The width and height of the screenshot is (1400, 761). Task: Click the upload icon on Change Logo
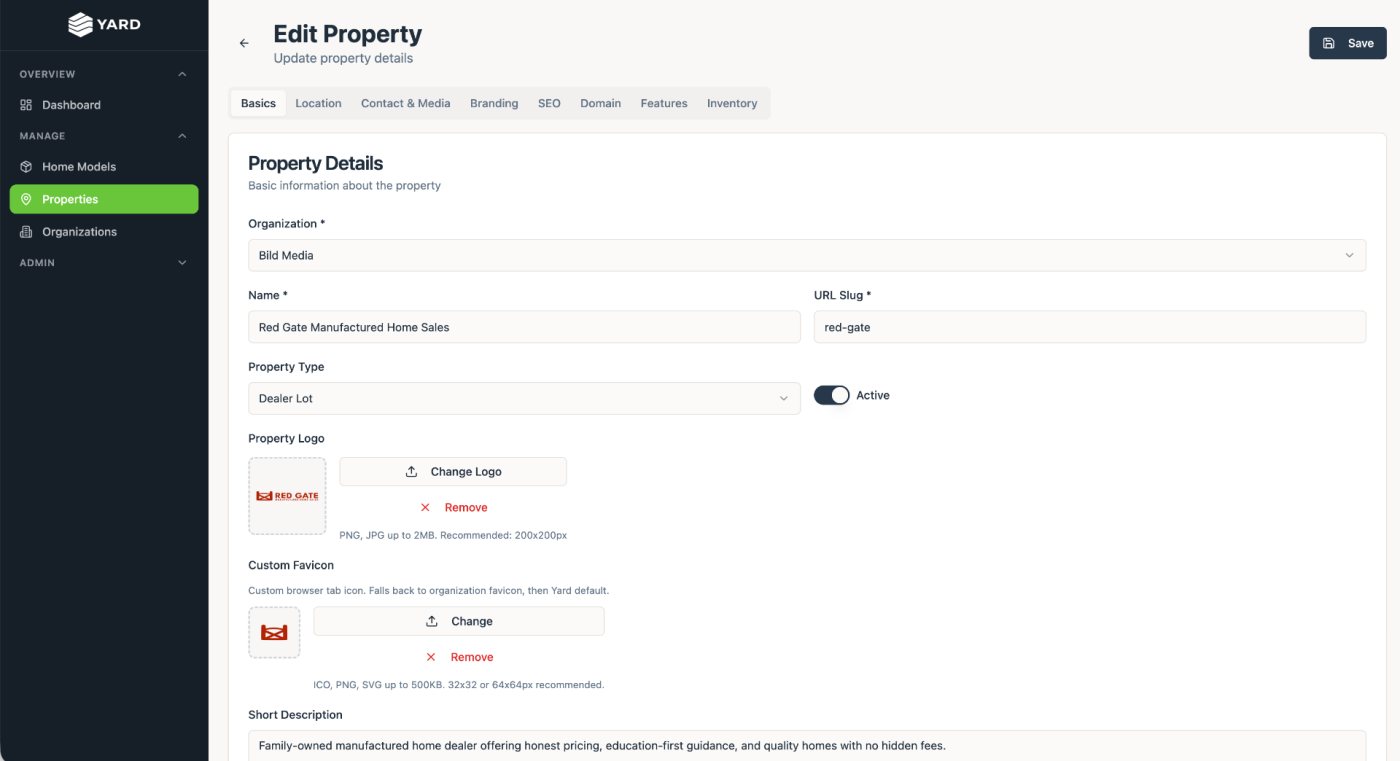(x=411, y=472)
